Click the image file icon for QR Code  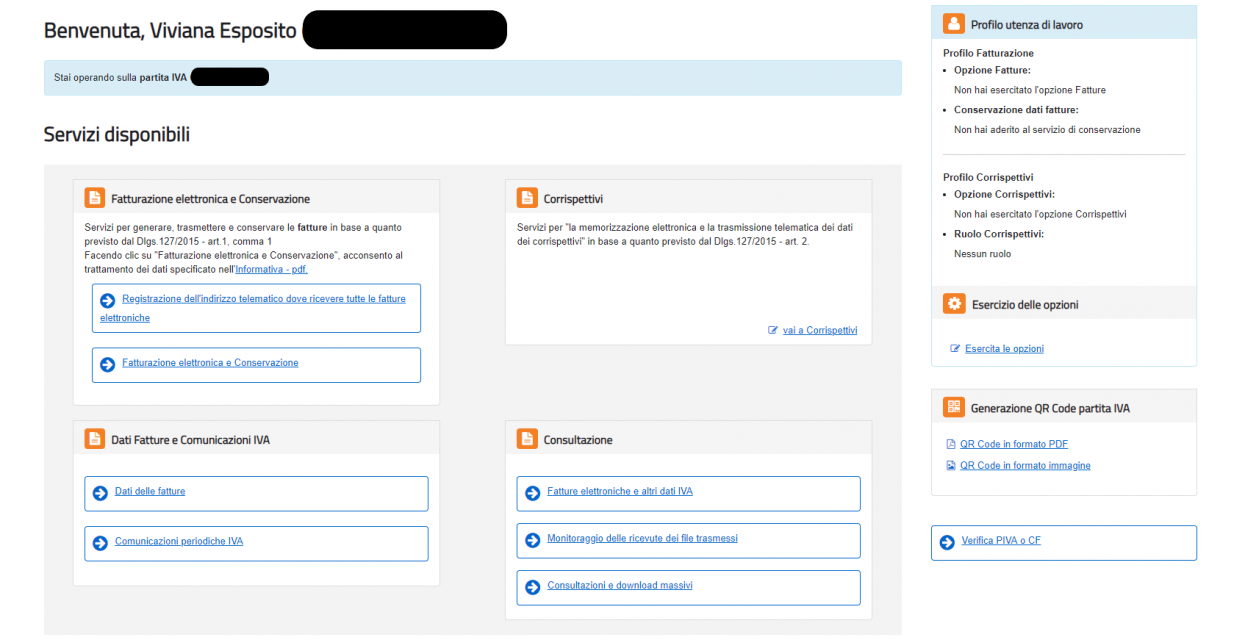(x=951, y=466)
